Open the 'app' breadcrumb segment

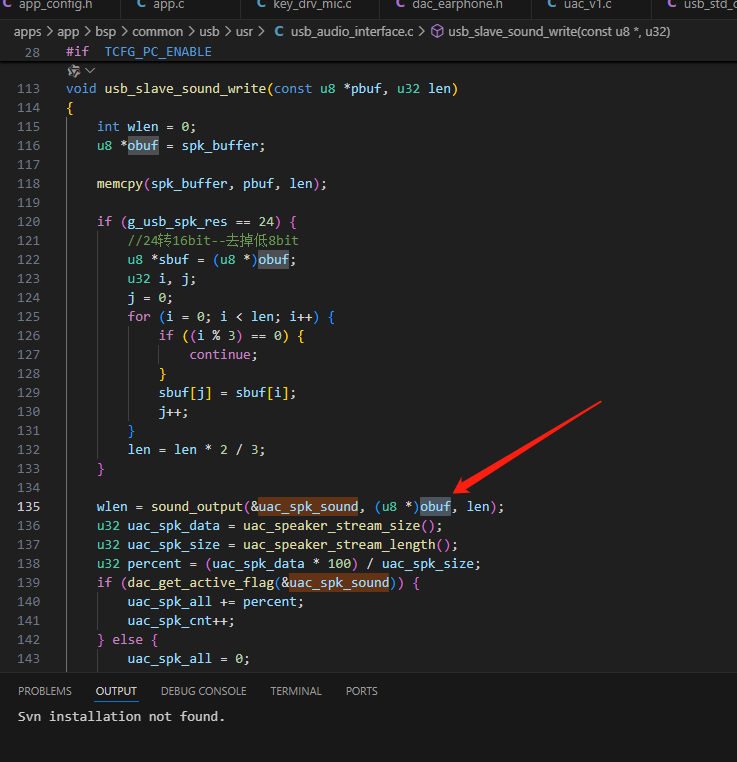point(68,32)
